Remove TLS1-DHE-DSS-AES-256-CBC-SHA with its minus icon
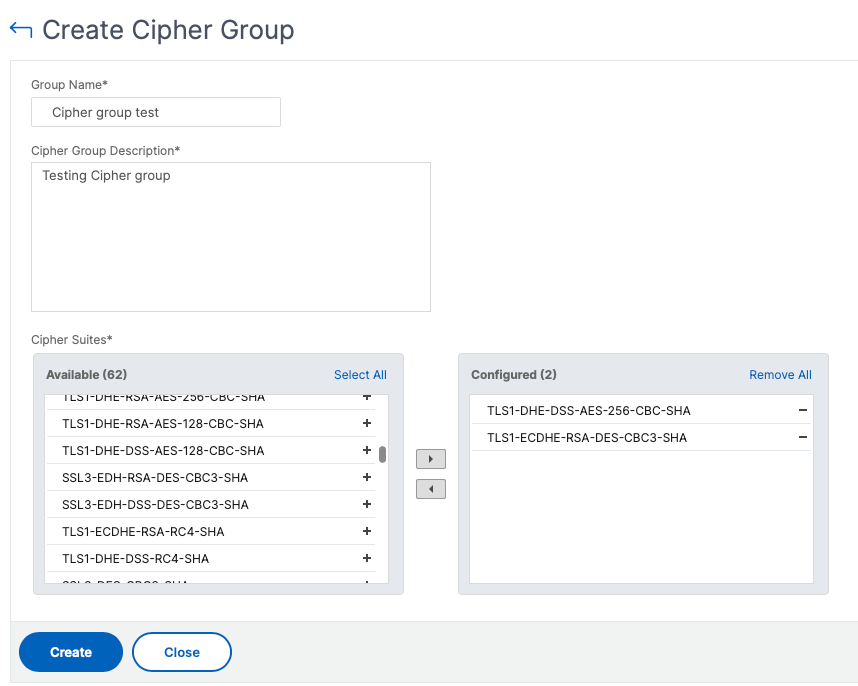The height and width of the screenshot is (686, 858). pos(803,410)
